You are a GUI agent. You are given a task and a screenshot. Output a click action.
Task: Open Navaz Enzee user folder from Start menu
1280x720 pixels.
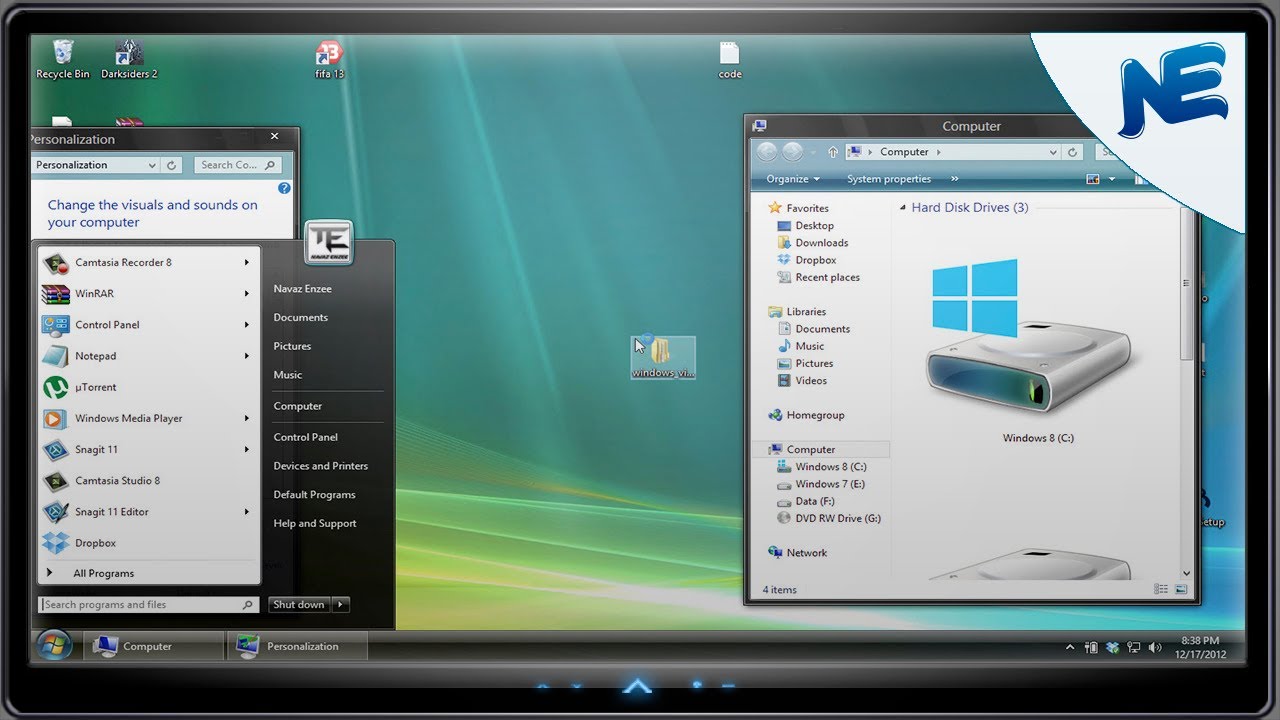[303, 289]
